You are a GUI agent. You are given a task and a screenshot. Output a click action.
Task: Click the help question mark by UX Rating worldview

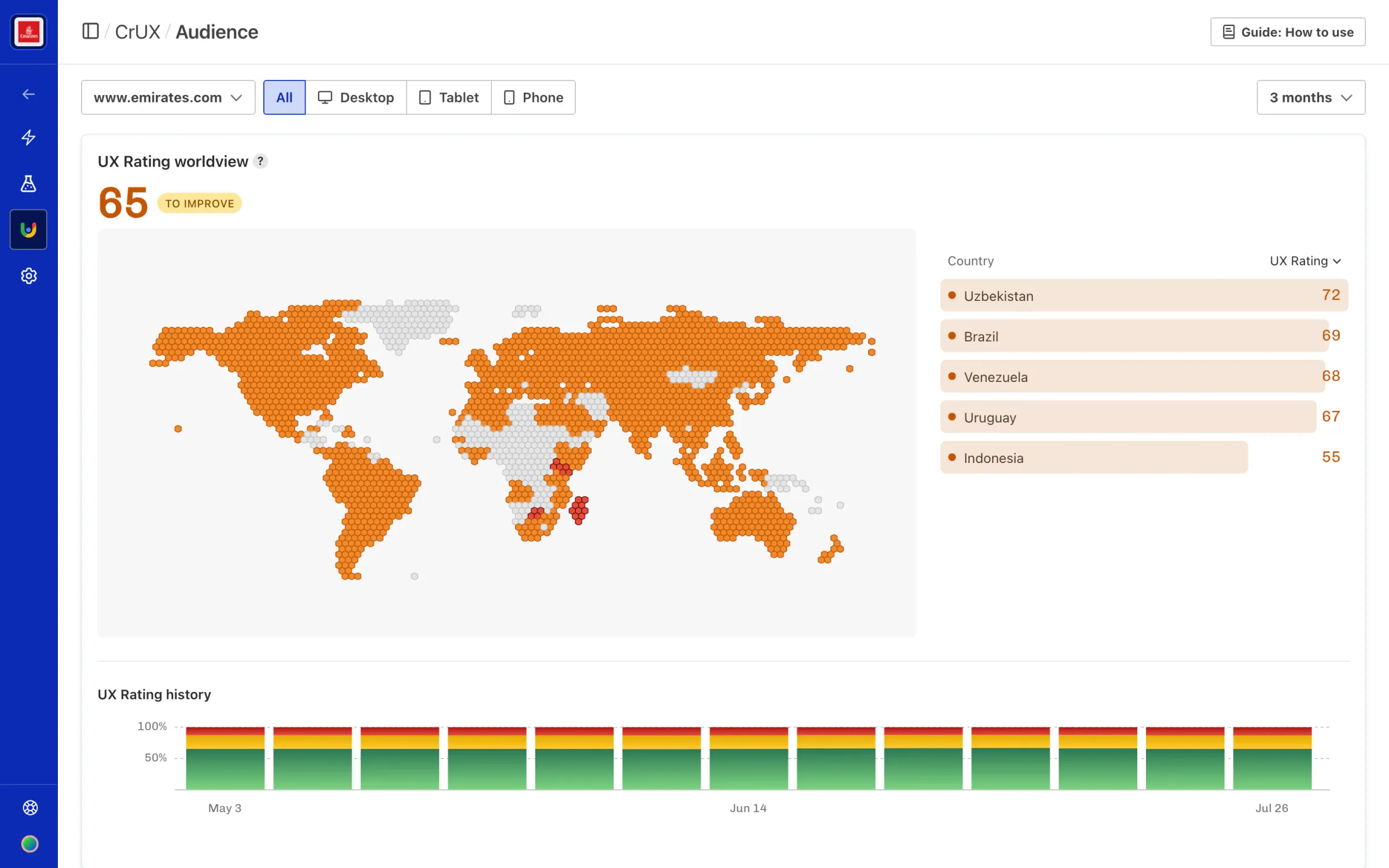260,161
